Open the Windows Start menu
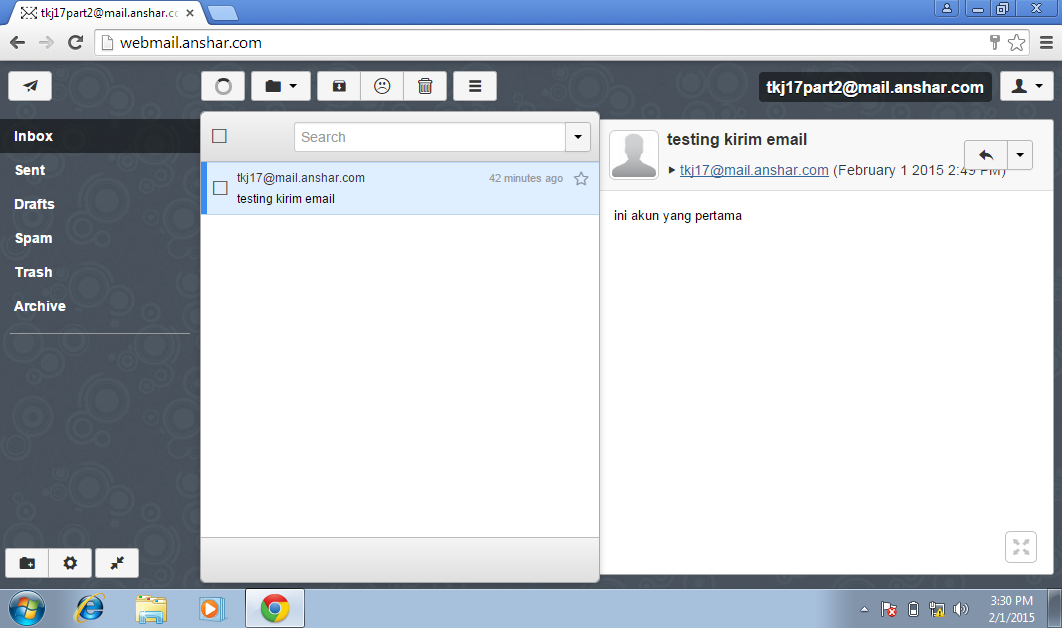The width and height of the screenshot is (1062, 628). coord(27,608)
